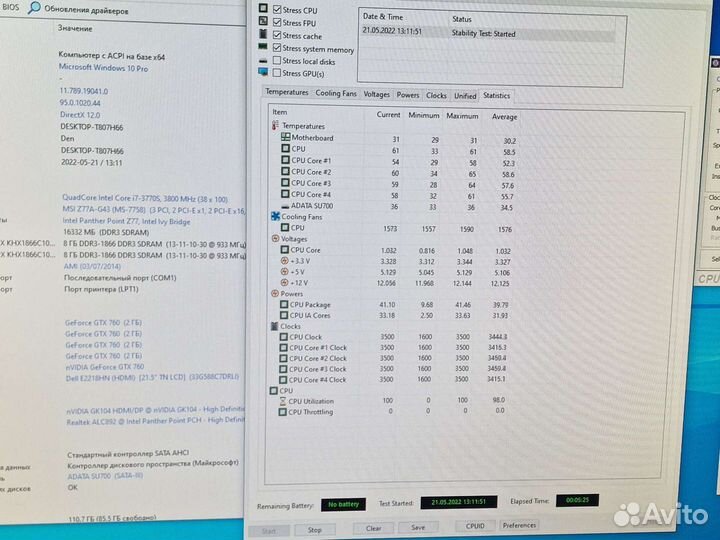Open the Cooling Fans tab
Image resolution: width=720 pixels, height=540 pixels.
tap(336, 93)
